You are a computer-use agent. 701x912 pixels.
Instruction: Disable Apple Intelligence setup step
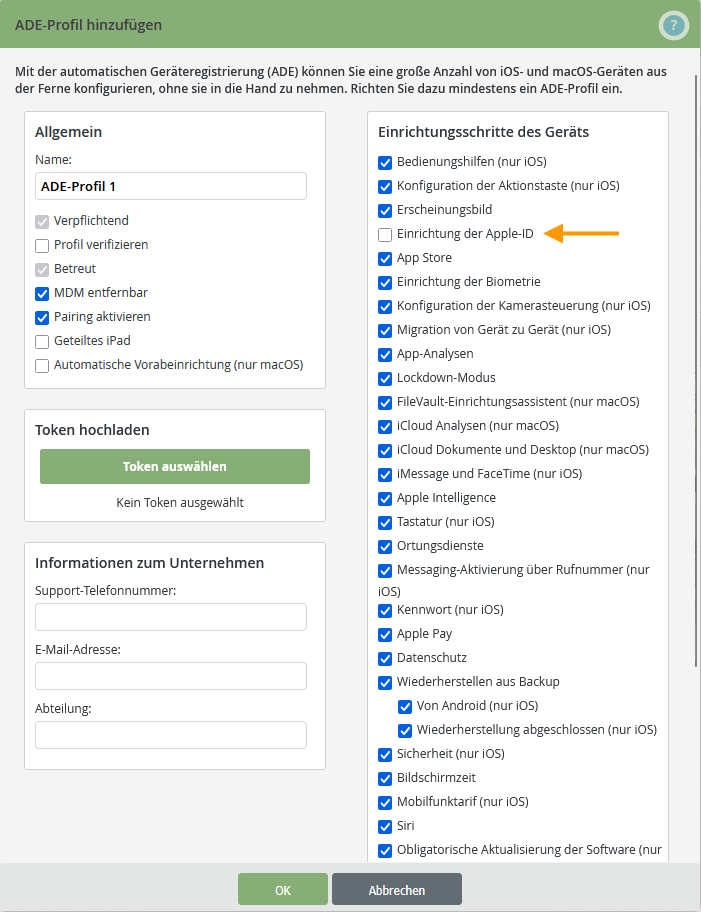384,498
